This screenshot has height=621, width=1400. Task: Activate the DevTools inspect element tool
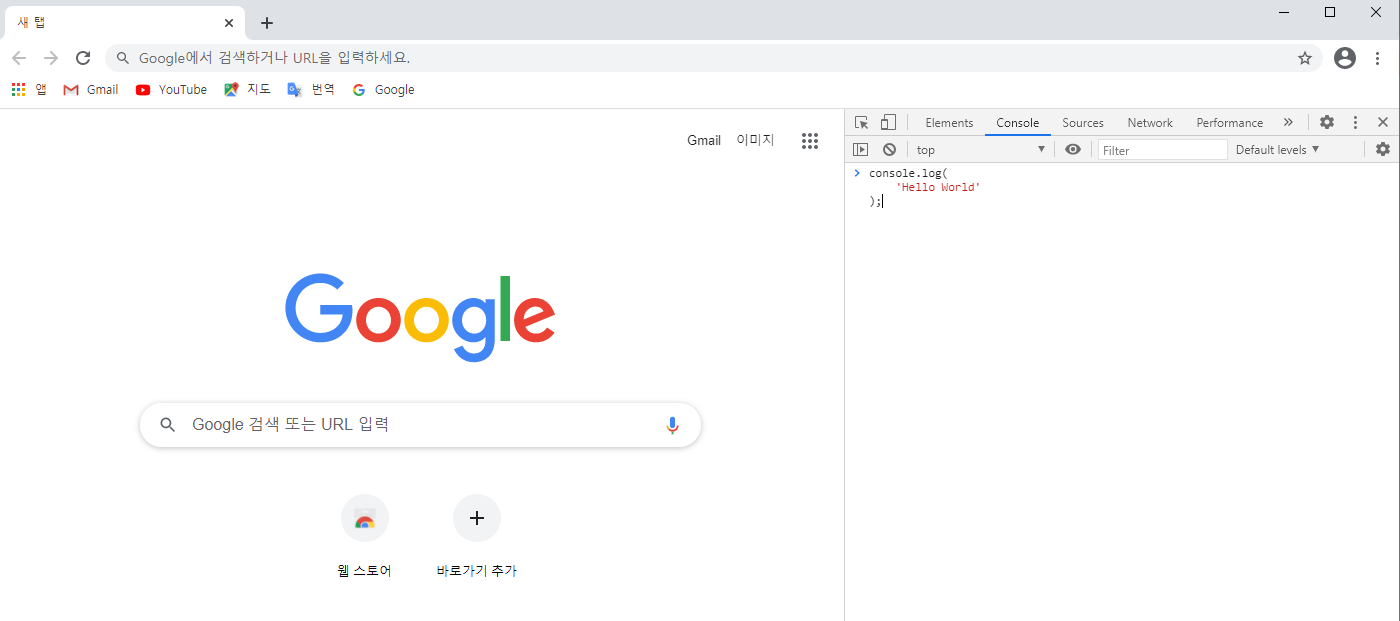(861, 123)
